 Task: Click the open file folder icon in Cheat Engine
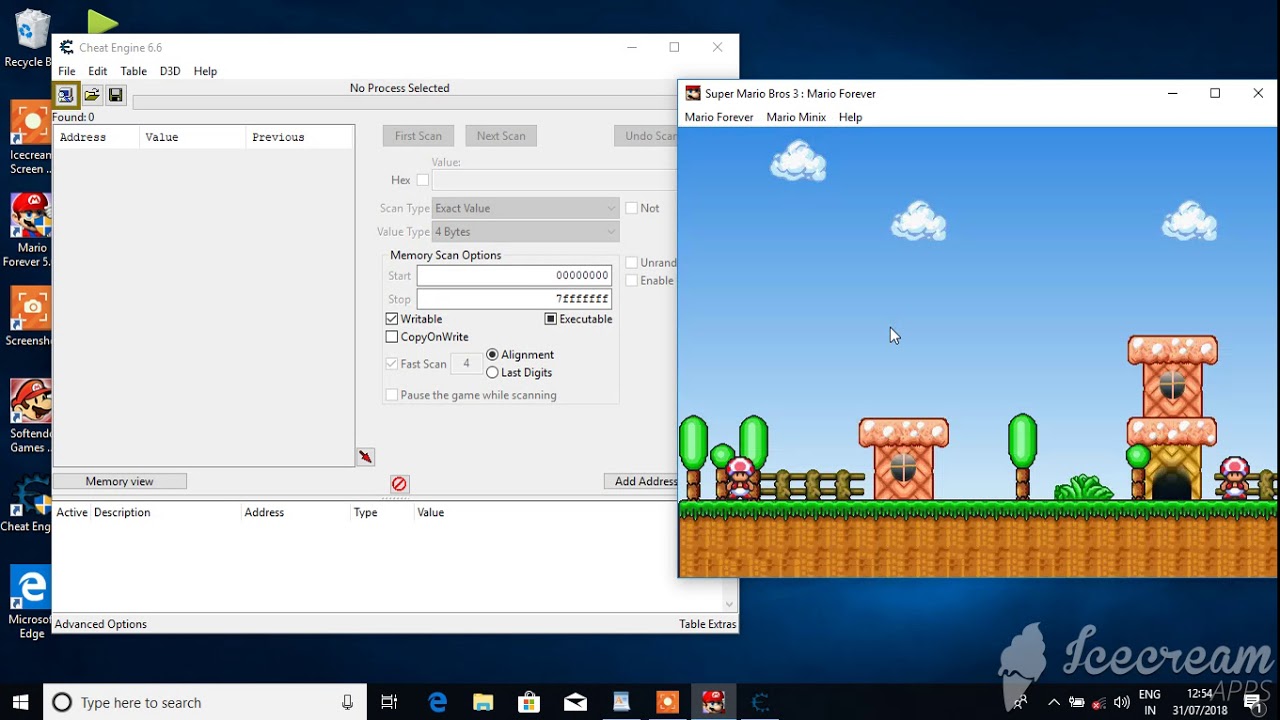tap(92, 95)
